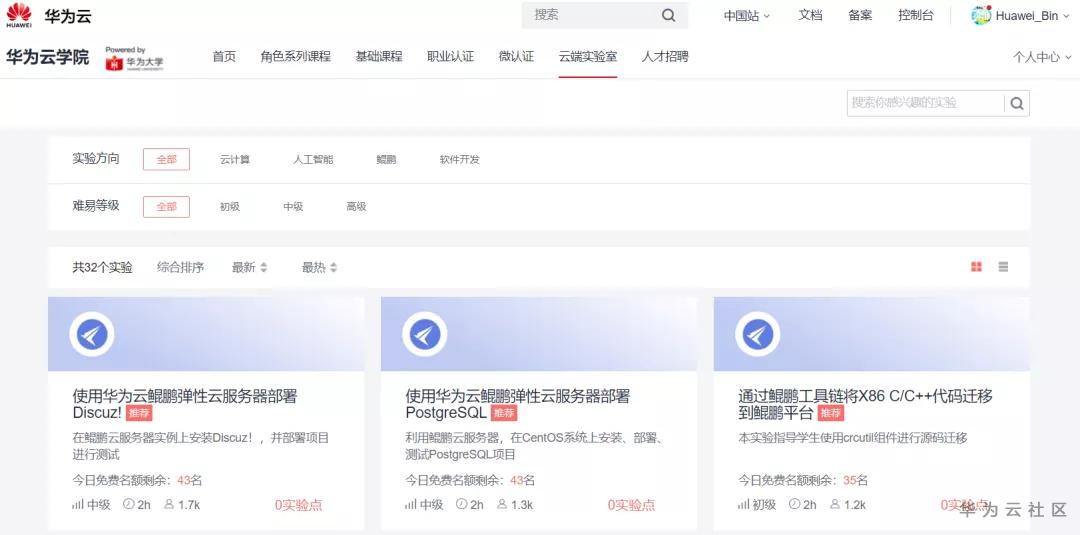Viewport: 1080px width, 535px height.
Task: Open experiment 使用华为云鲲鹏弹性云服务器部署 Discuz!
Action: pos(185,404)
